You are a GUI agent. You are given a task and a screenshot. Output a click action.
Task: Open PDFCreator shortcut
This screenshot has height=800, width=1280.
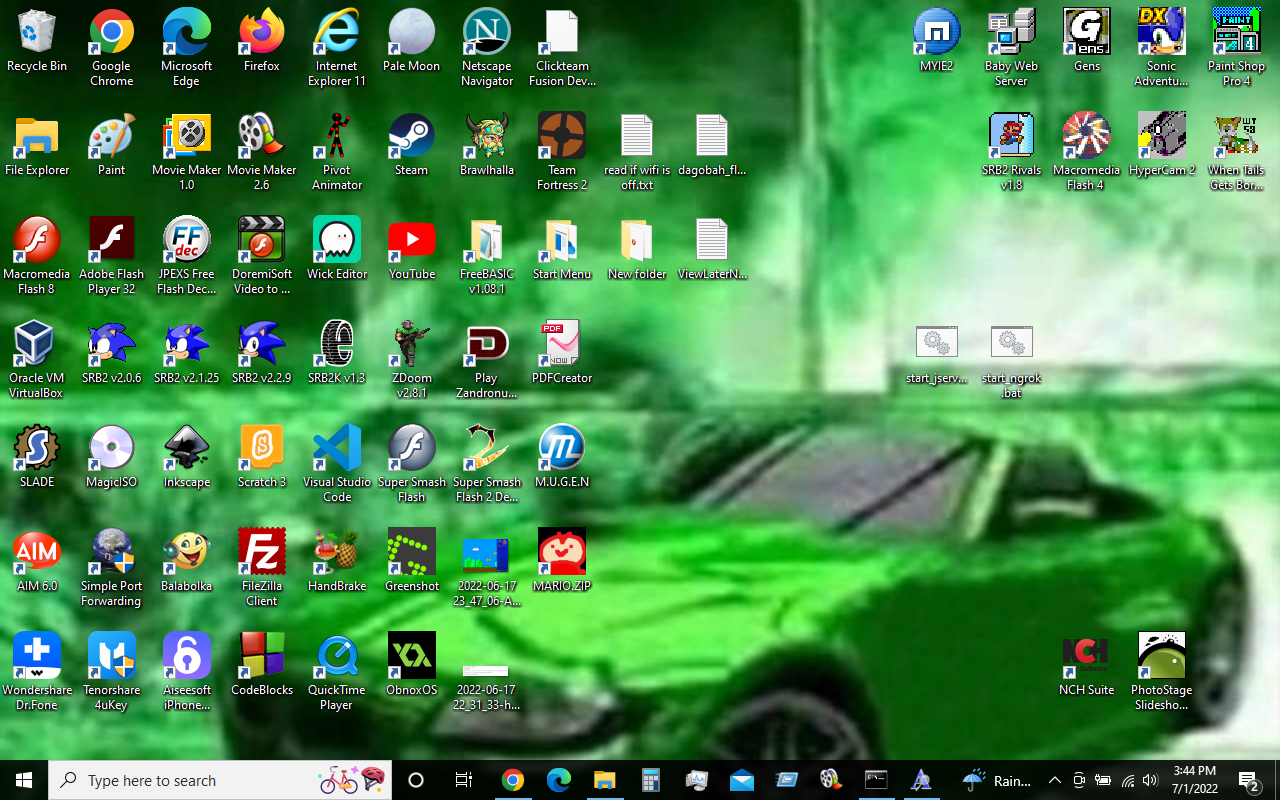[x=562, y=352]
